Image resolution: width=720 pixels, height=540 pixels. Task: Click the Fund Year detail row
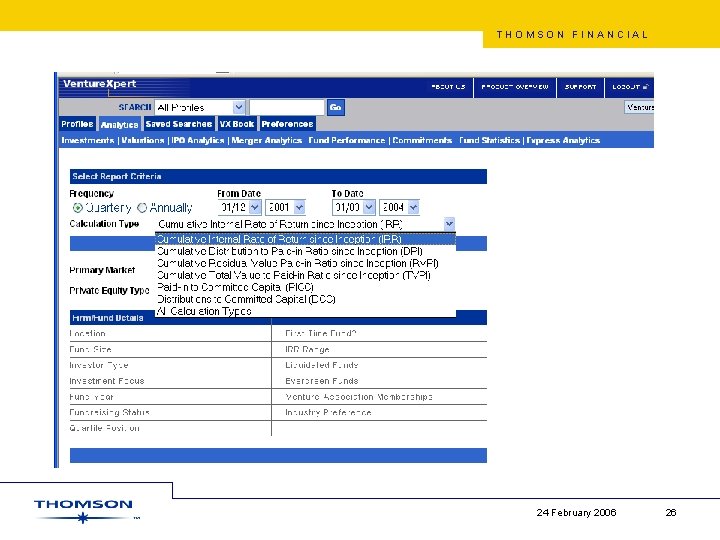(x=170, y=397)
